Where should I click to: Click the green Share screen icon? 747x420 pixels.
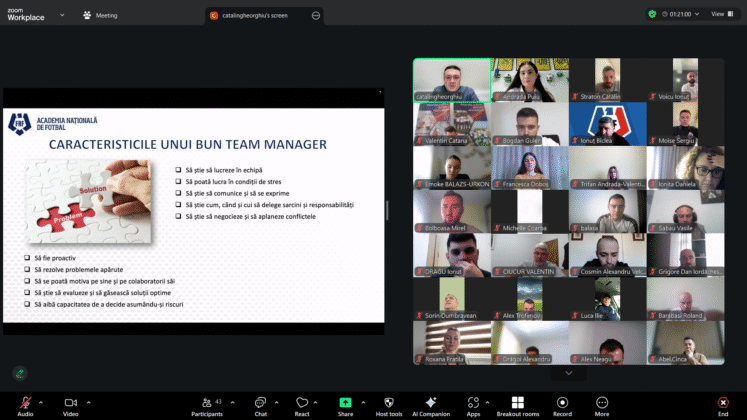coord(345,403)
